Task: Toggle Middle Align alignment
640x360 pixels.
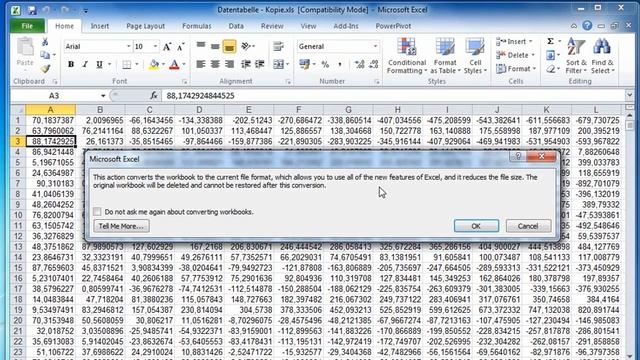Action: point(215,46)
